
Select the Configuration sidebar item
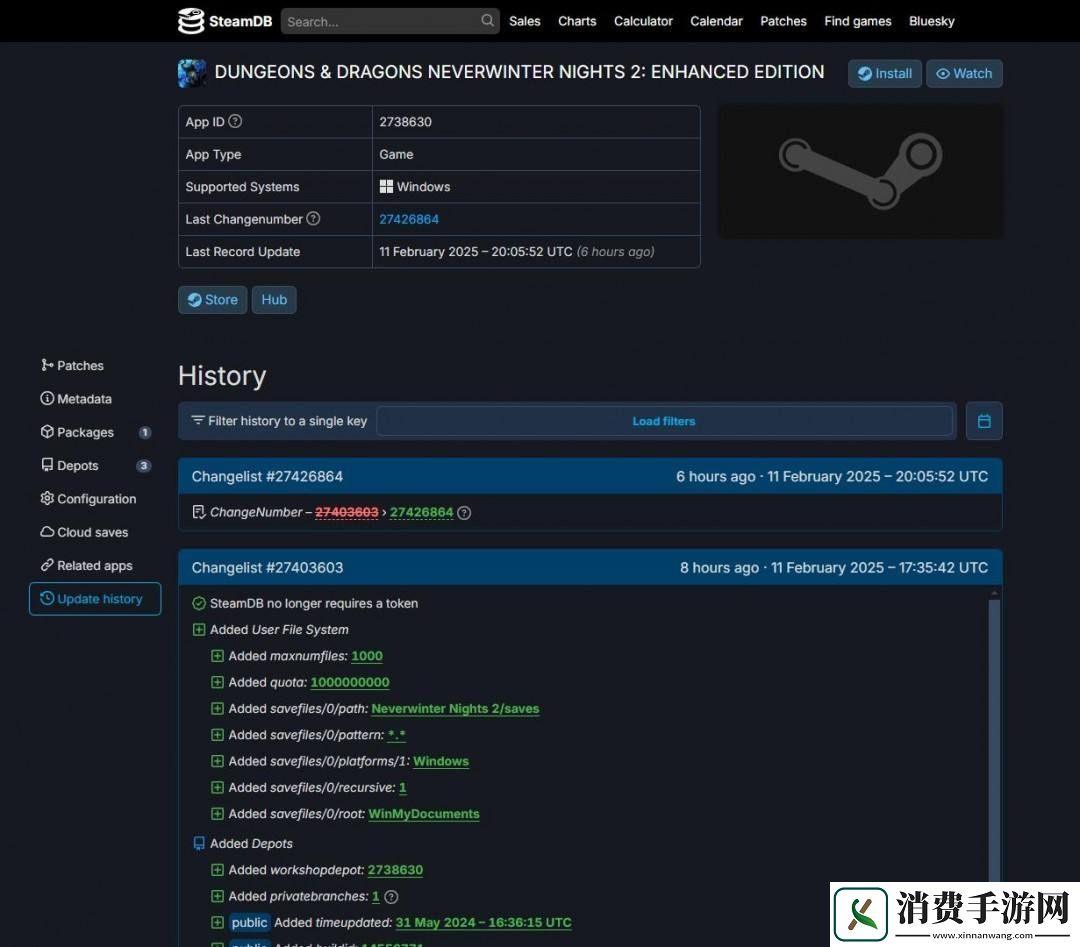(x=96, y=498)
